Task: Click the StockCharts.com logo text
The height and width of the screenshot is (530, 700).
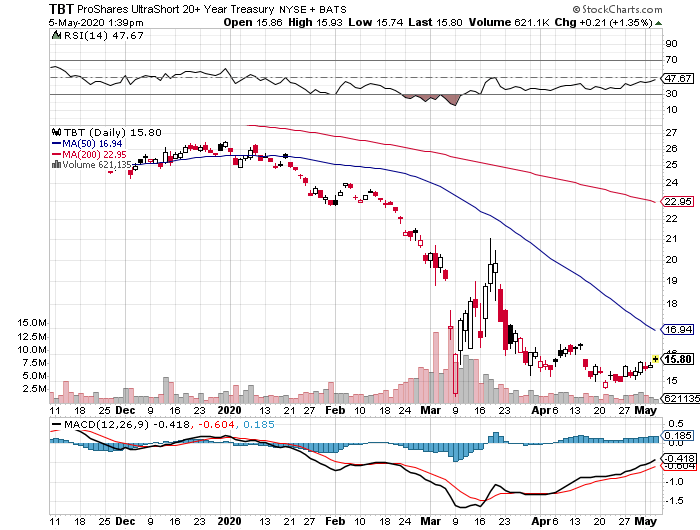Action: [617, 9]
